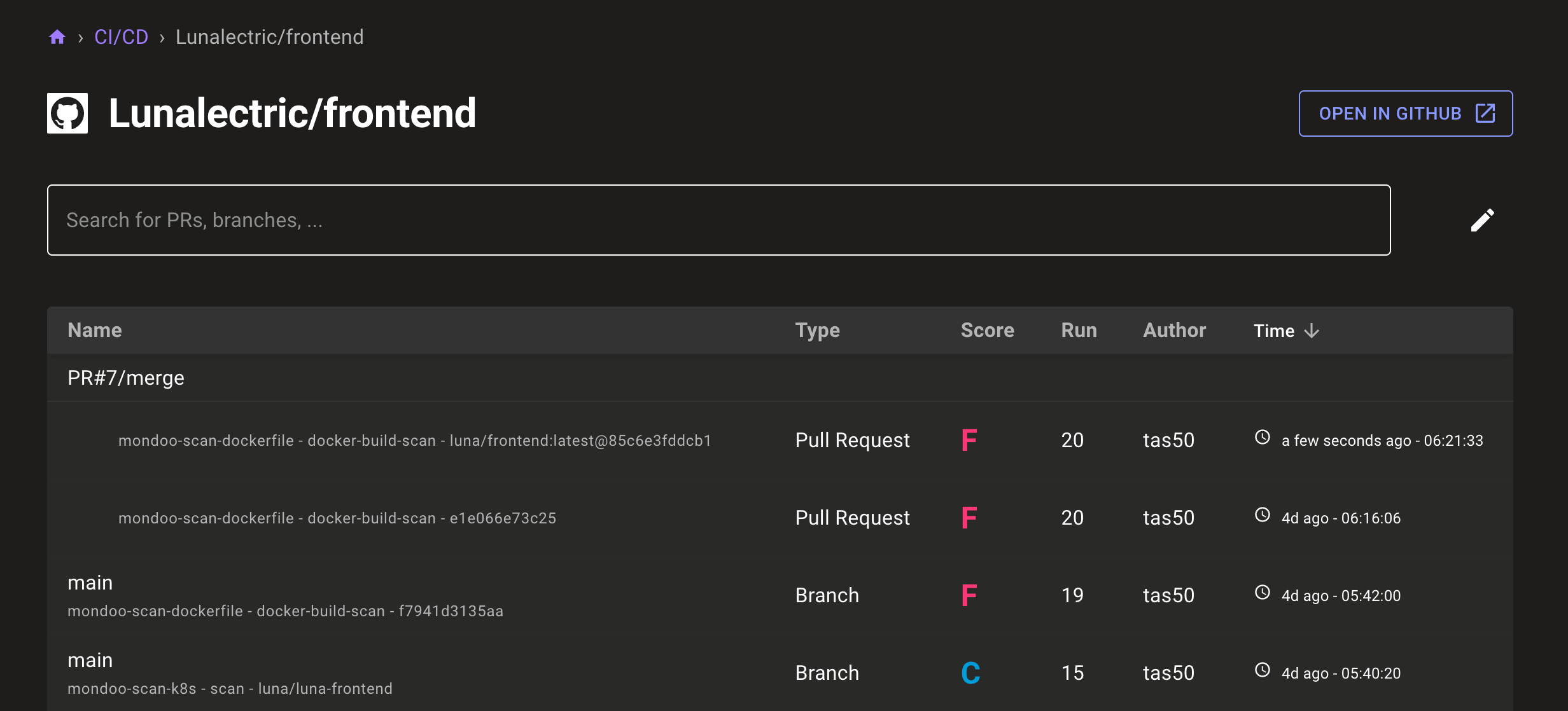1568x711 pixels.
Task: Open the CI/CD breadcrumb link
Action: (x=121, y=37)
